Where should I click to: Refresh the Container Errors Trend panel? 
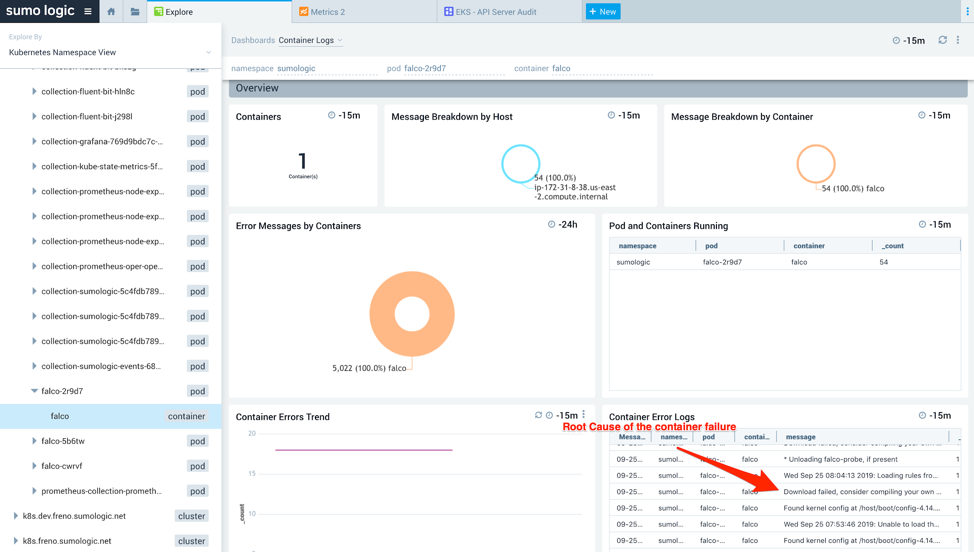click(x=539, y=415)
